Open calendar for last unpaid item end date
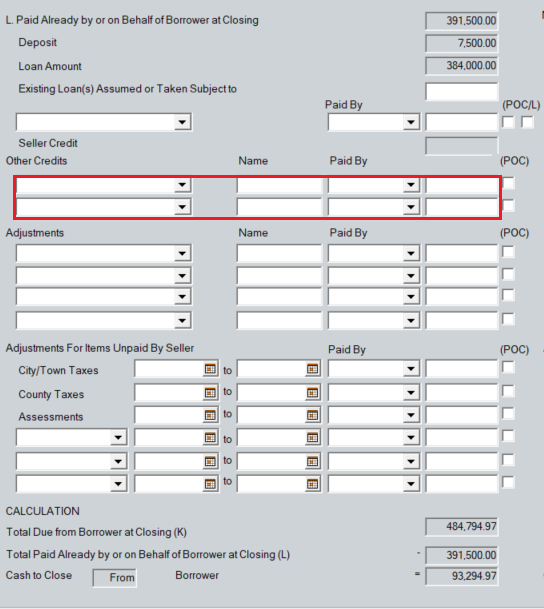Viewport: 544px width, 609px height. 312,484
